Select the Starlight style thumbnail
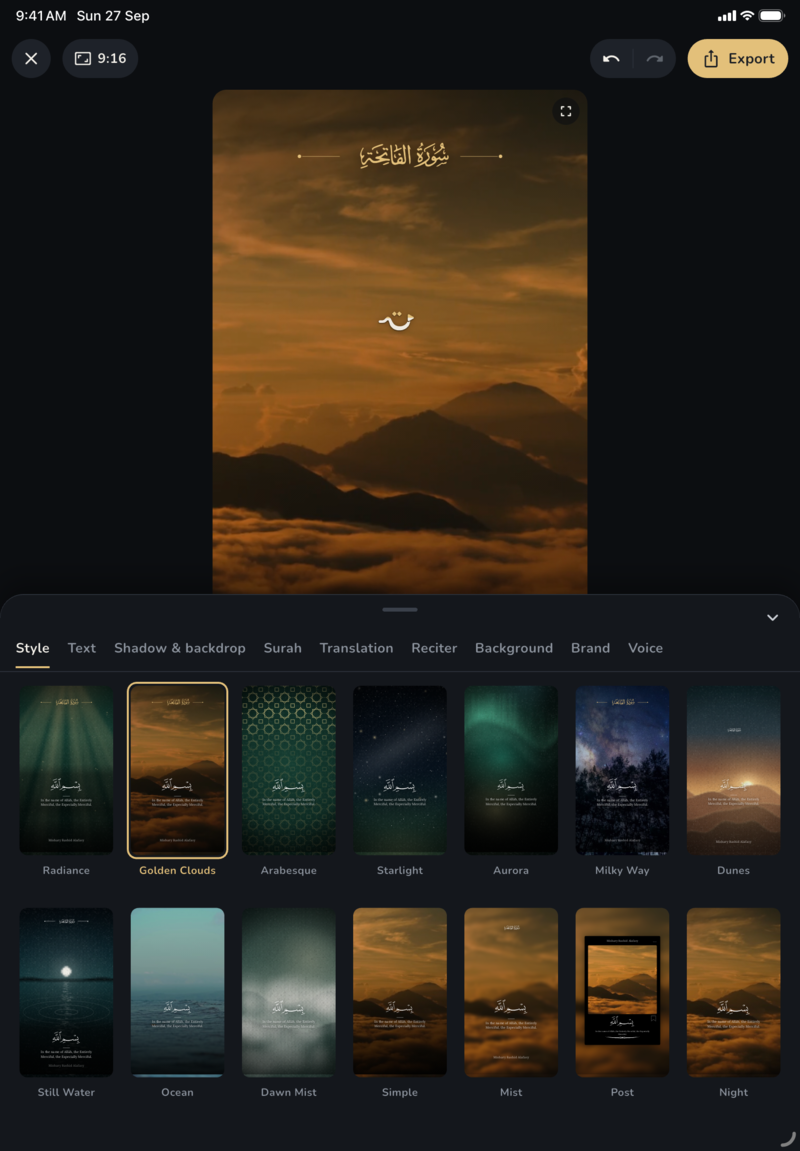 pyautogui.click(x=400, y=770)
